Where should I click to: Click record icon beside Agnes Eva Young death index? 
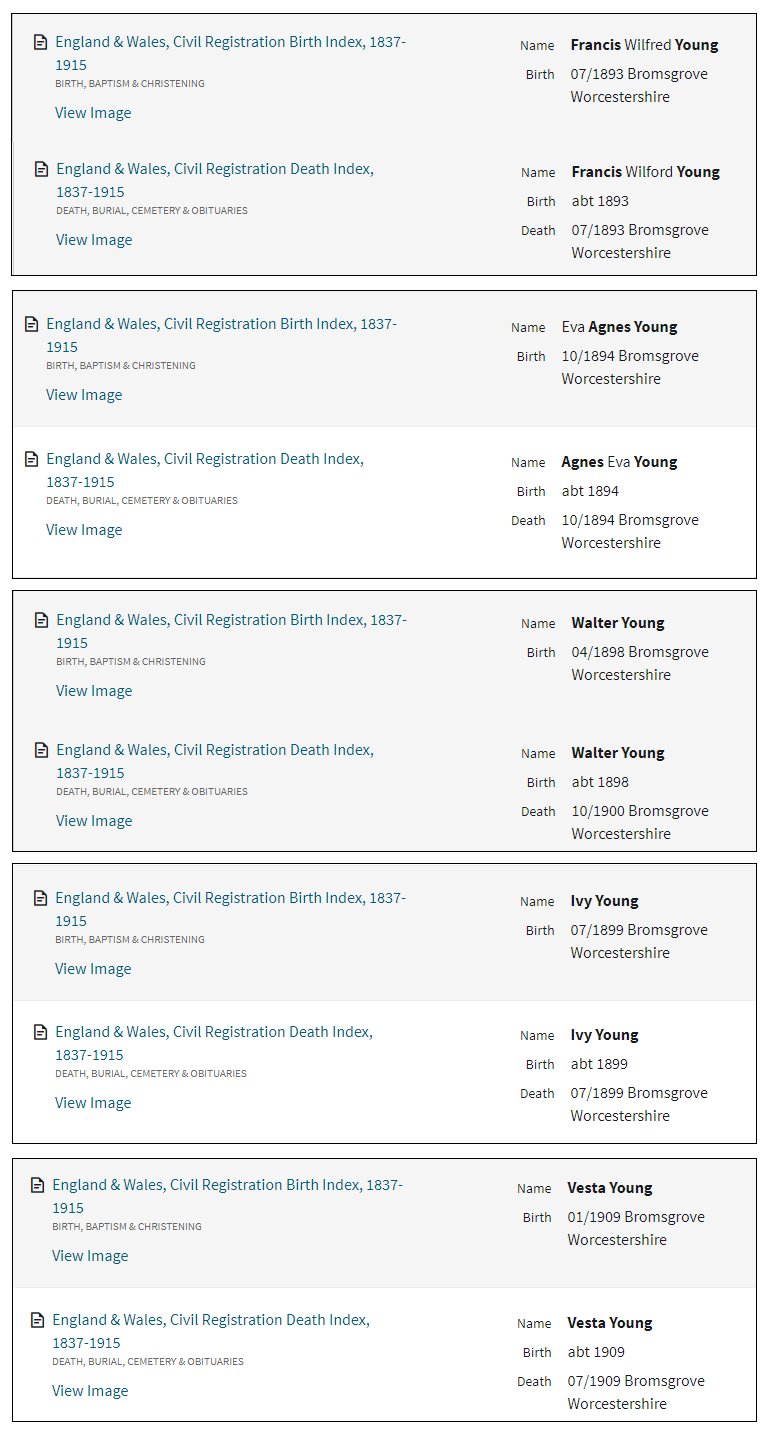pyautogui.click(x=31, y=459)
